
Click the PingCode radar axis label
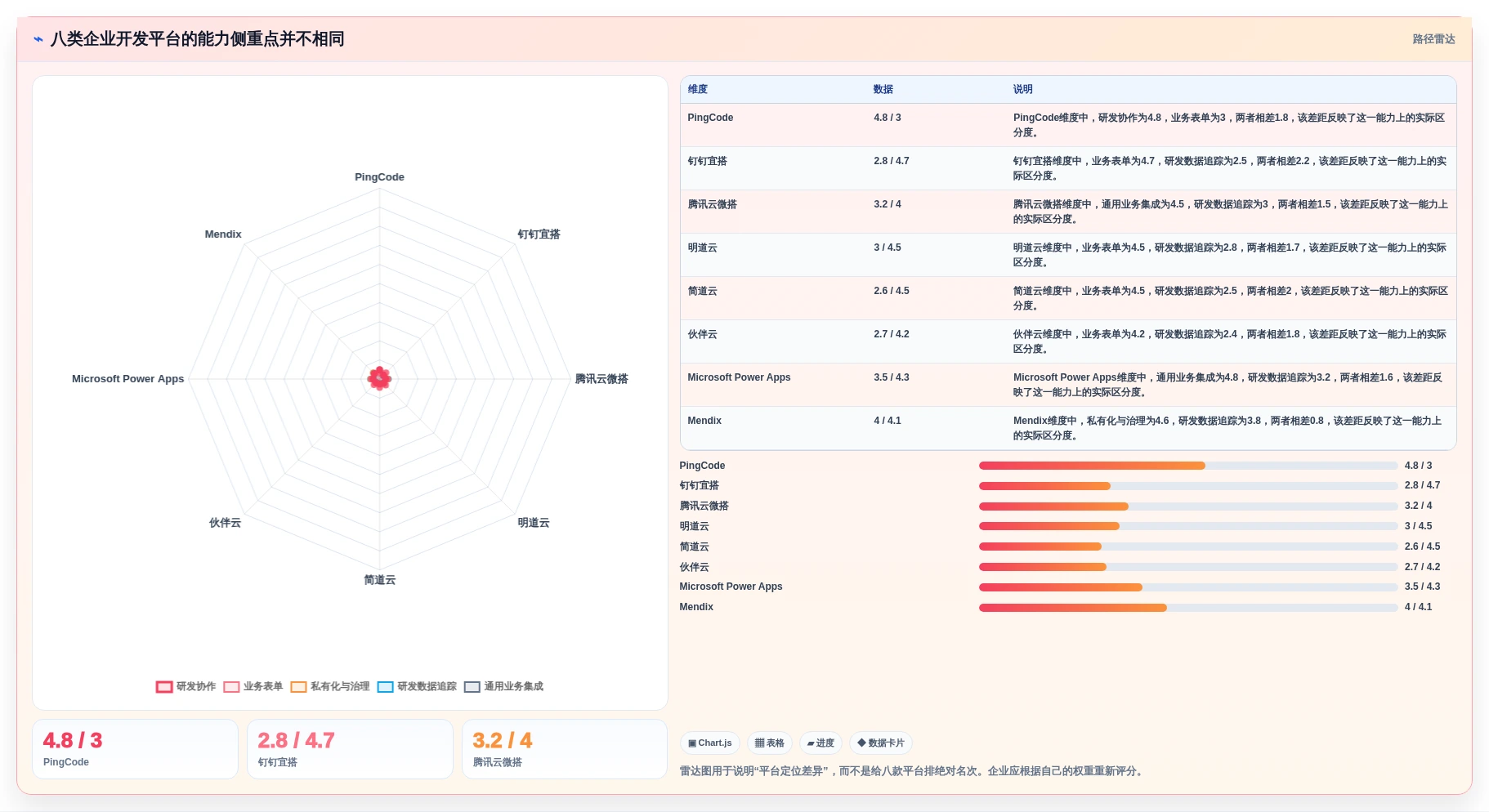click(x=379, y=177)
